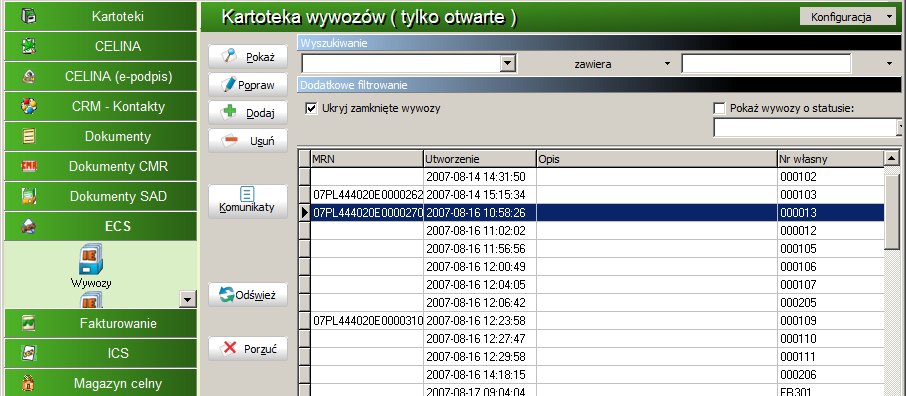Uncheck Ukryj zamknięte wywozy
Image resolution: width=906 pixels, height=396 pixels.
[x=311, y=108]
